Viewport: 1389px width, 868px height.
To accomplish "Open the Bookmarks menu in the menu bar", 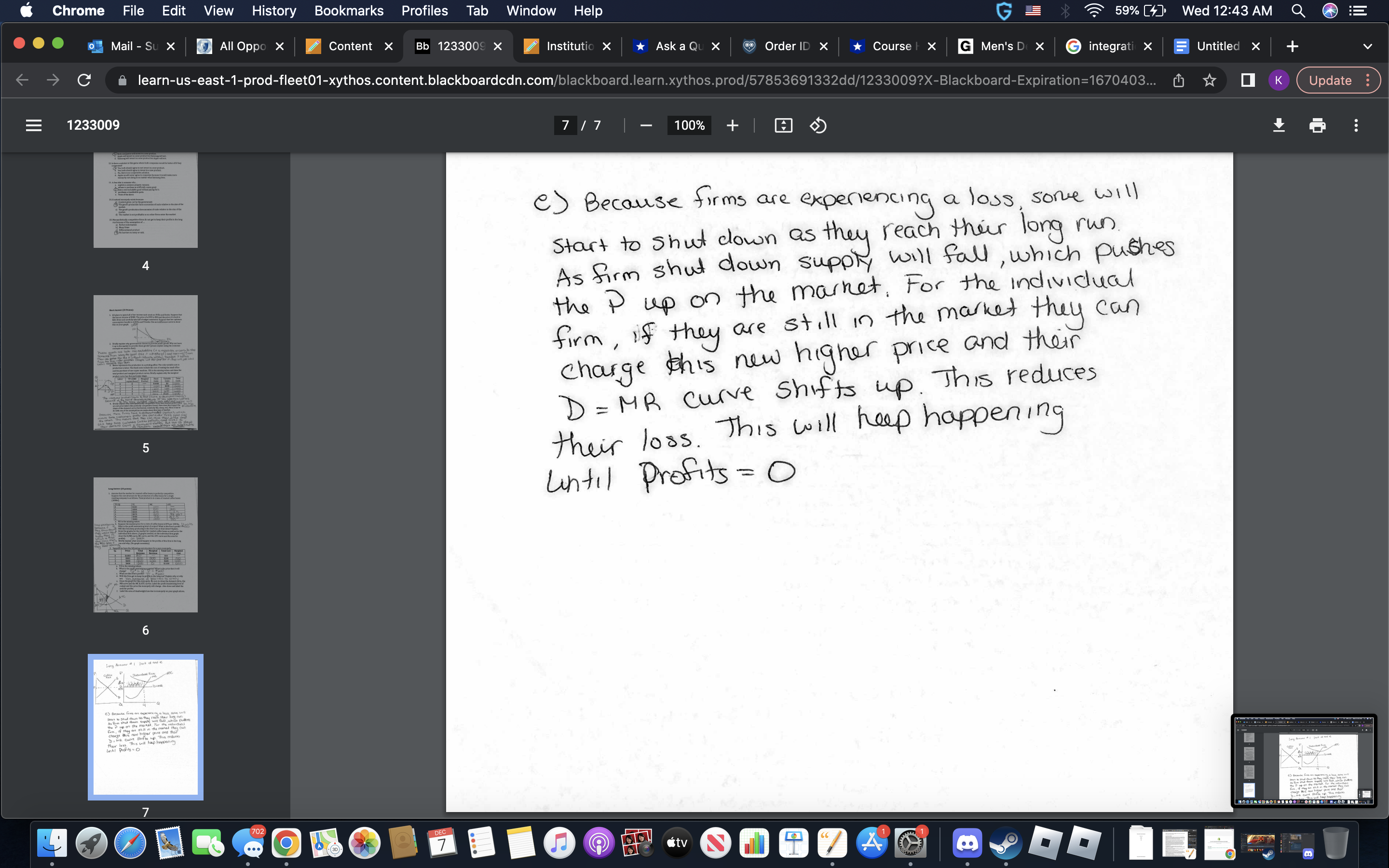I will click(349, 10).
